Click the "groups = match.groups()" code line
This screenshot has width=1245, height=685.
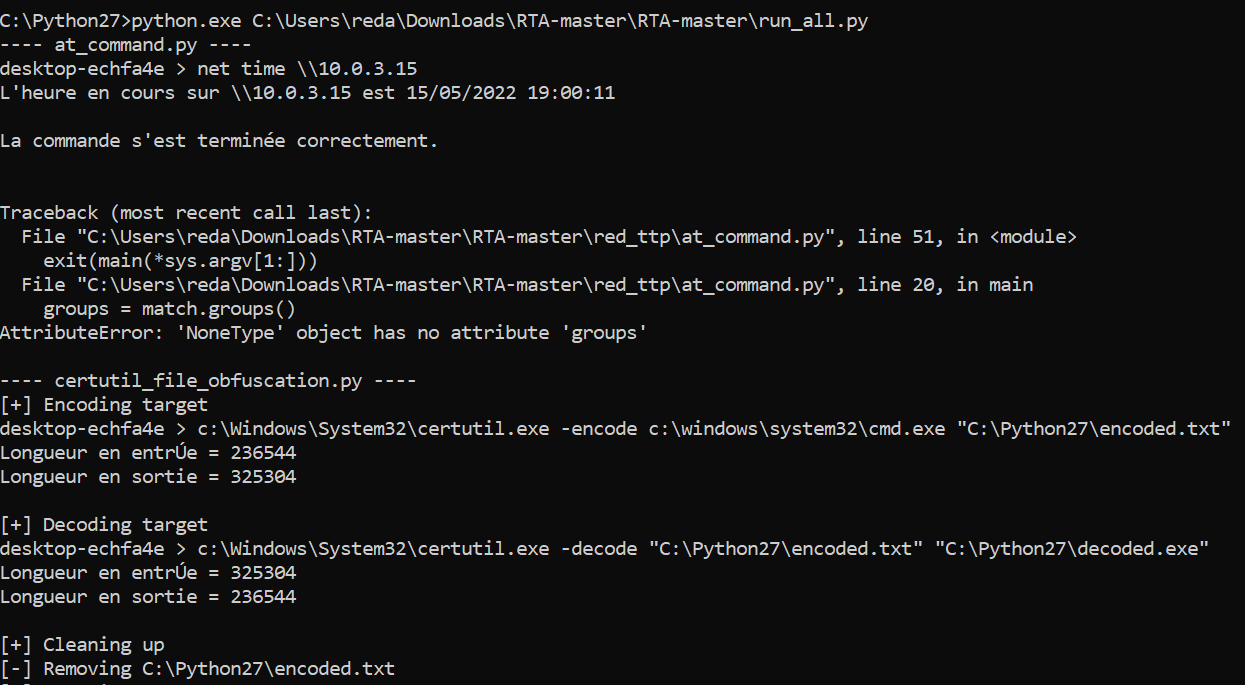(x=169, y=309)
